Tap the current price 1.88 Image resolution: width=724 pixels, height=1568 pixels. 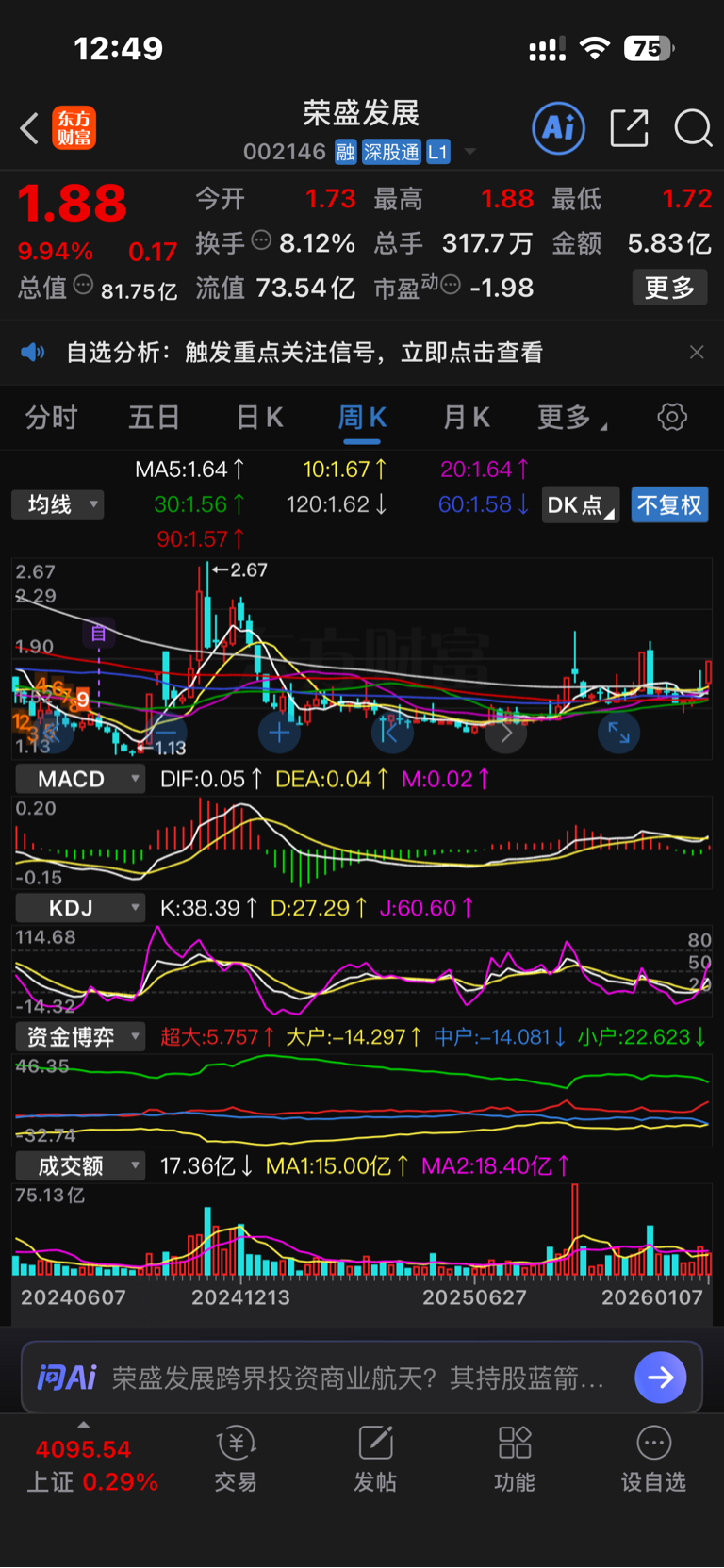tap(72, 203)
